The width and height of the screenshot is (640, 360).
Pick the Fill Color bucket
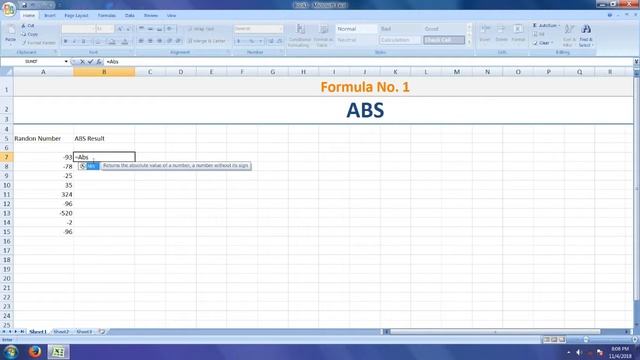(112, 41)
